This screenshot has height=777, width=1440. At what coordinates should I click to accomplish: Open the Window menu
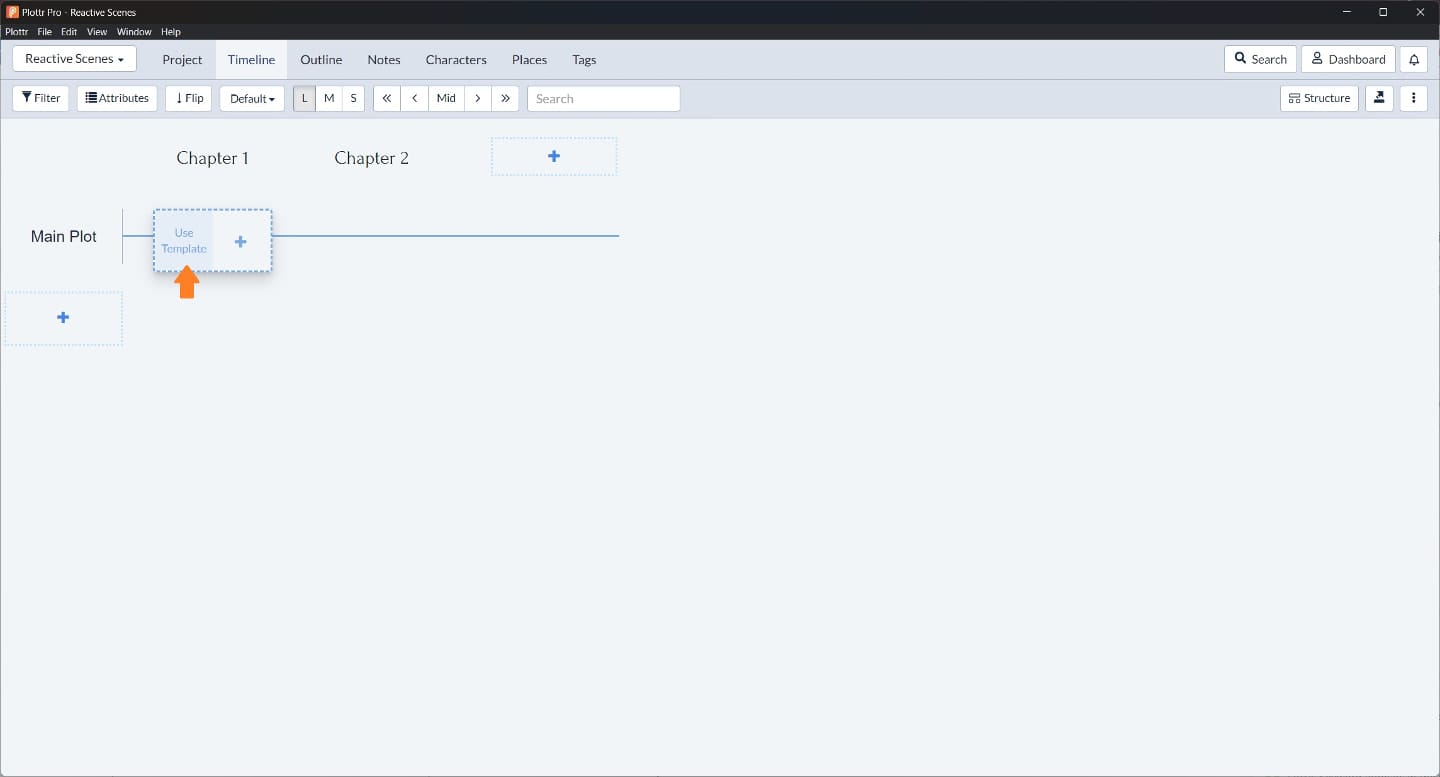[x=134, y=32]
